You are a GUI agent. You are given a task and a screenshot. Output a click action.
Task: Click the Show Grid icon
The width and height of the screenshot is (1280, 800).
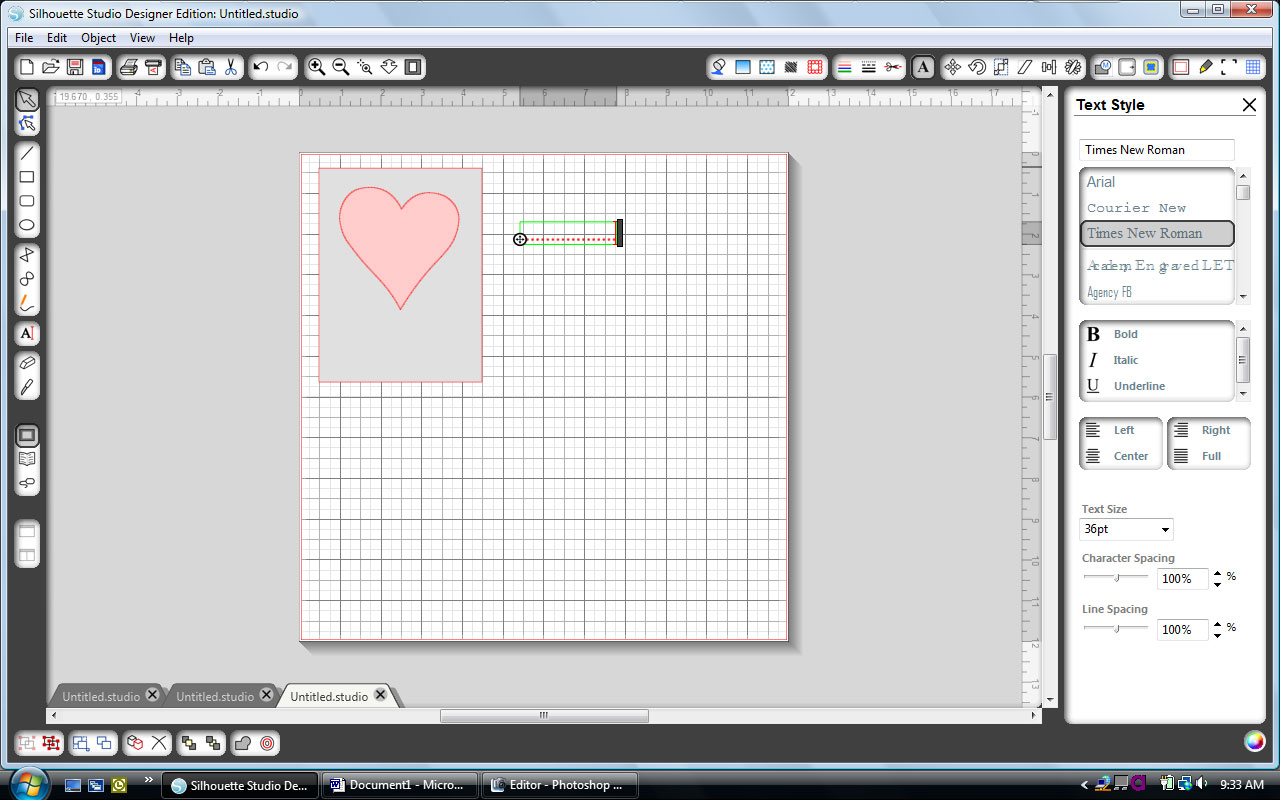1253,67
